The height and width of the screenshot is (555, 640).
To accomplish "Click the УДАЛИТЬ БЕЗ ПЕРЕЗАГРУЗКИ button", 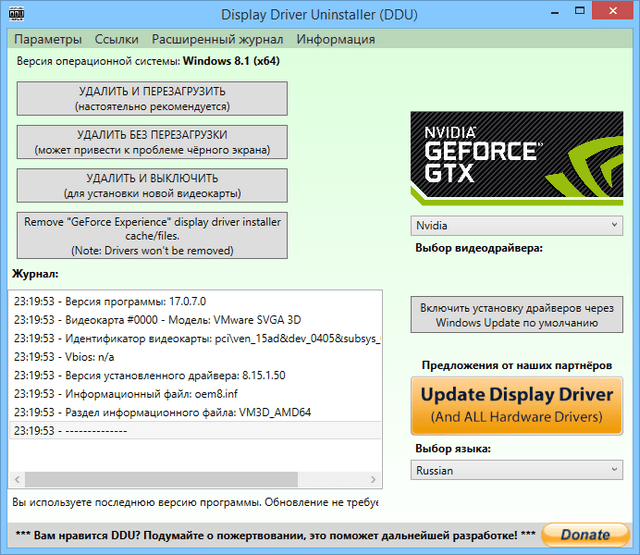I will pyautogui.click(x=152, y=142).
